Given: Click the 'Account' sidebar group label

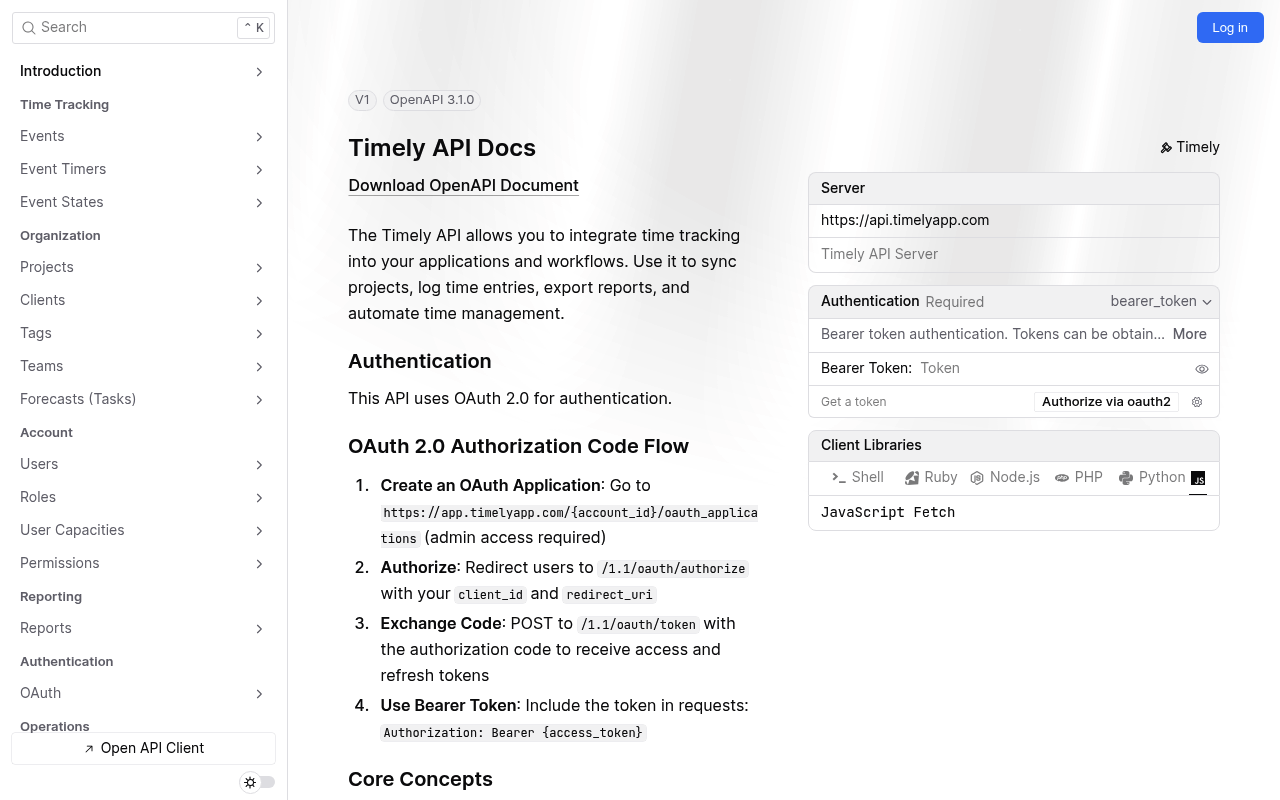Looking at the screenshot, I should pos(46,433).
